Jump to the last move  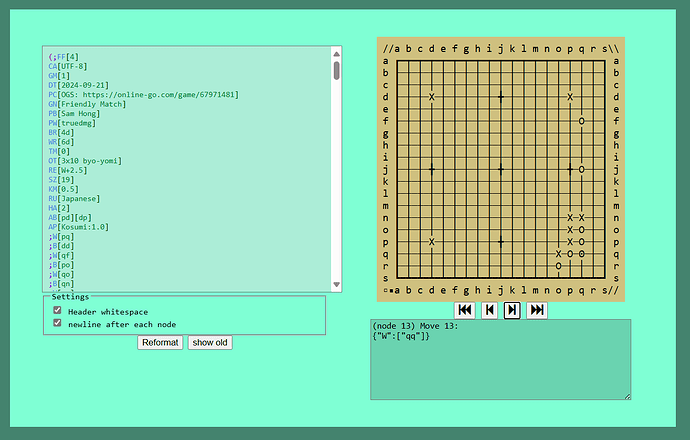click(537, 310)
